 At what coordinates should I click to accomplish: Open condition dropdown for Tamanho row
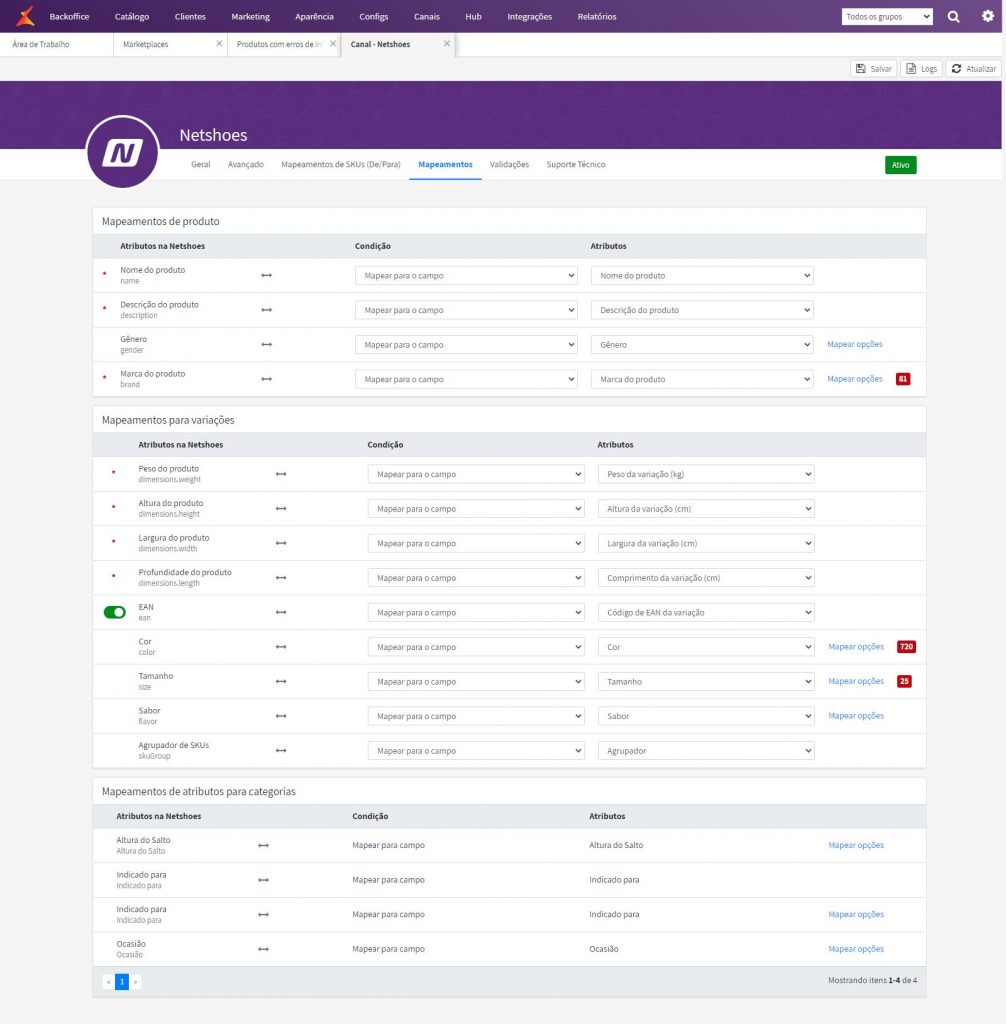pyautogui.click(x=476, y=682)
